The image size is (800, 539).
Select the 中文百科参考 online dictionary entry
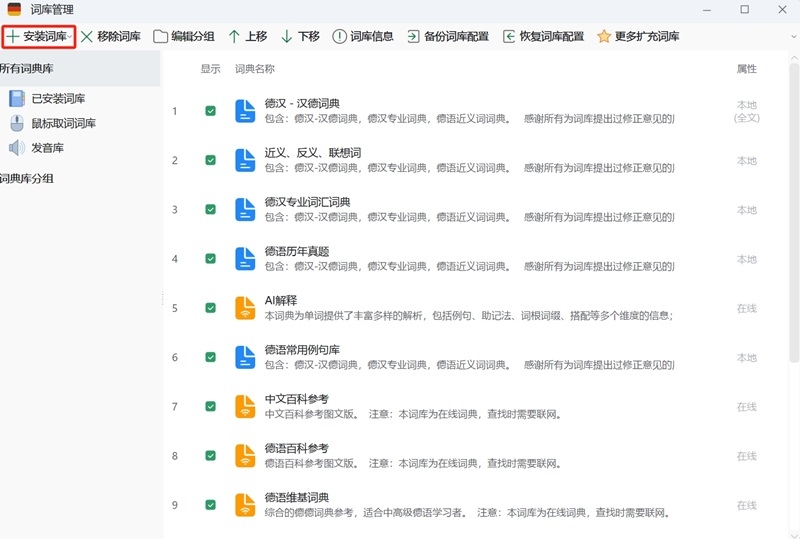point(297,399)
